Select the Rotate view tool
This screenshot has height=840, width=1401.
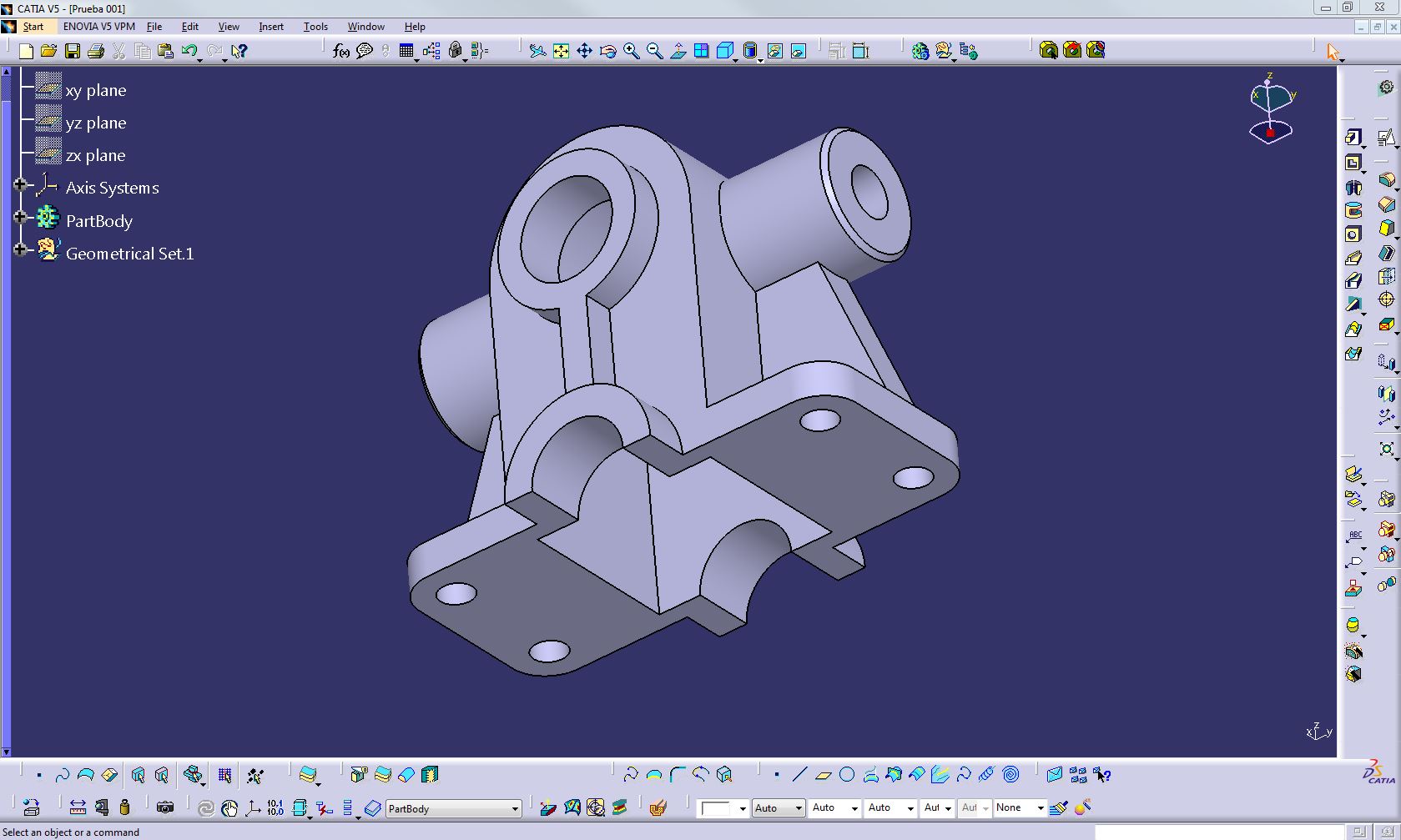607,51
